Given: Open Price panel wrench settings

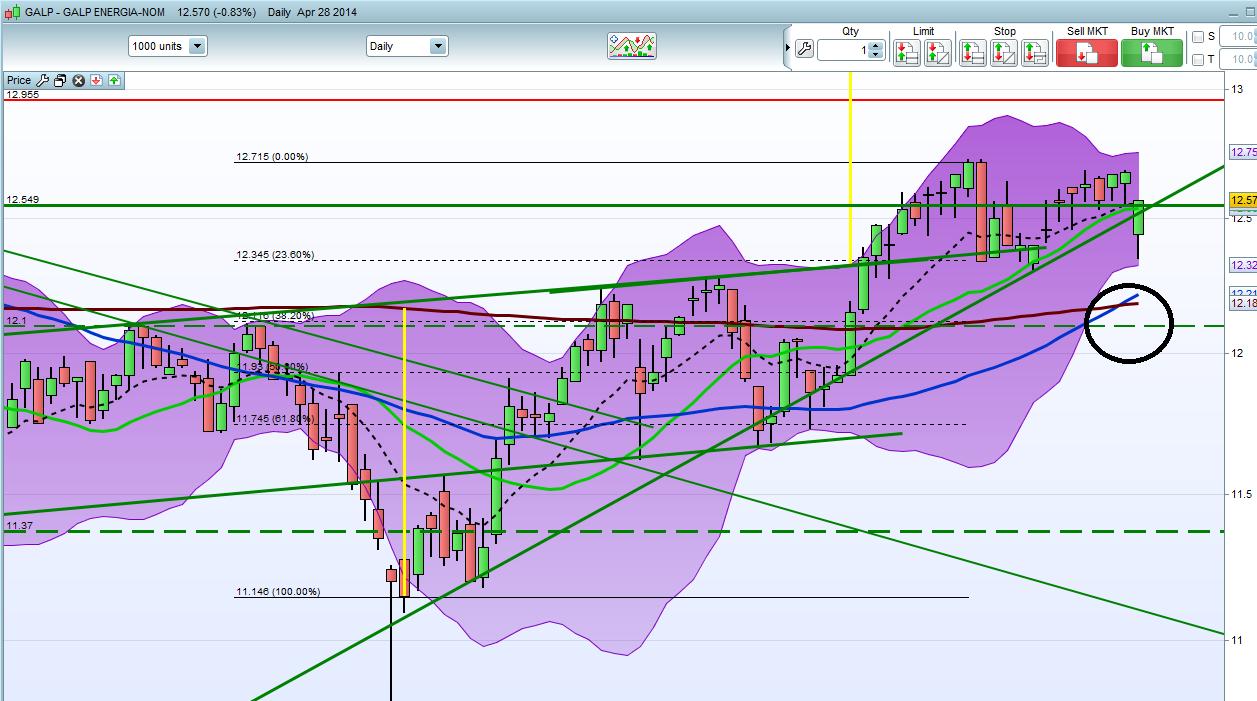Looking at the screenshot, I should point(43,80).
